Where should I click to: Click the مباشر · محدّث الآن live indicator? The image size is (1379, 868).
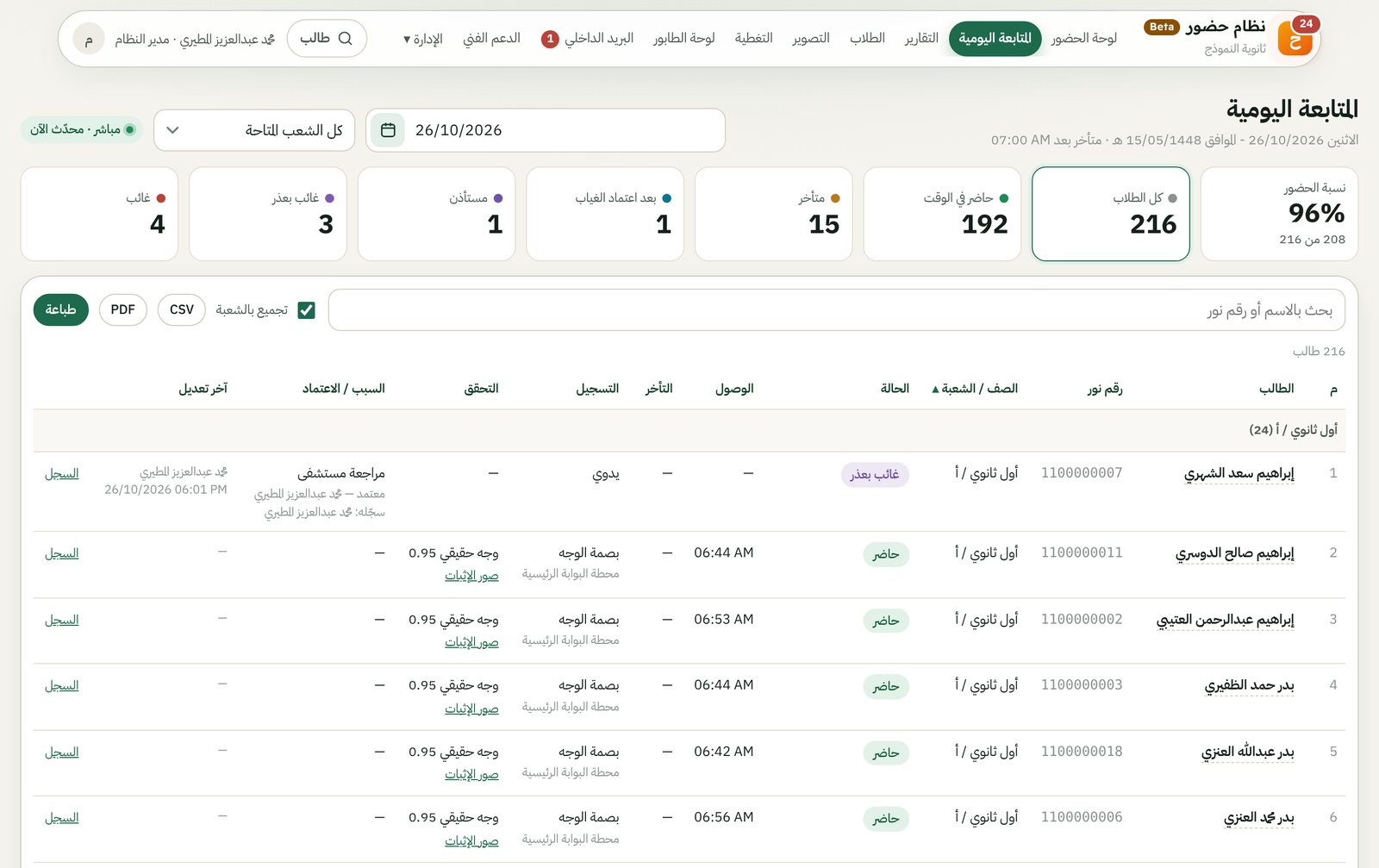(82, 129)
